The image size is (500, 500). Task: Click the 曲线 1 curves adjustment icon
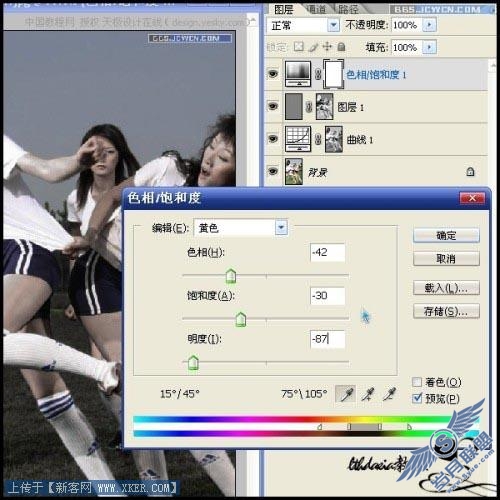tap(298, 139)
